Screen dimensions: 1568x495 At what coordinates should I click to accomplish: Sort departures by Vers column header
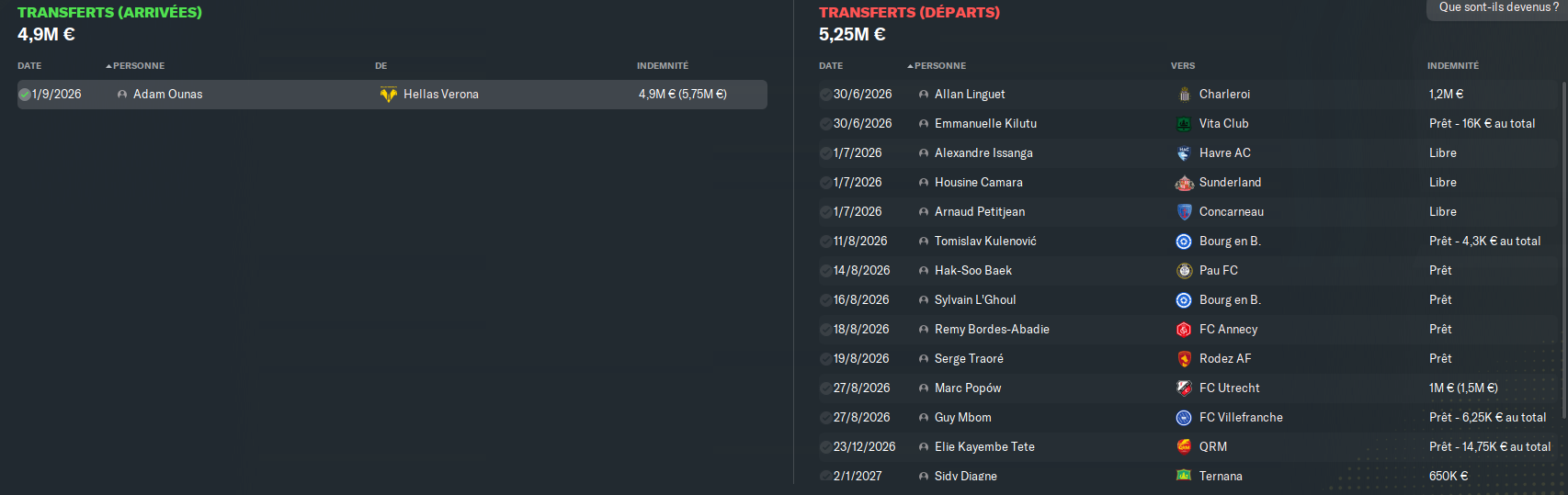1183,66
